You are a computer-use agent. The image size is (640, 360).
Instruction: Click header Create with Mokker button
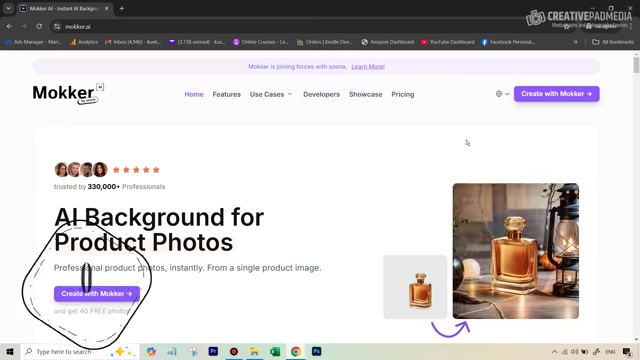(x=556, y=94)
